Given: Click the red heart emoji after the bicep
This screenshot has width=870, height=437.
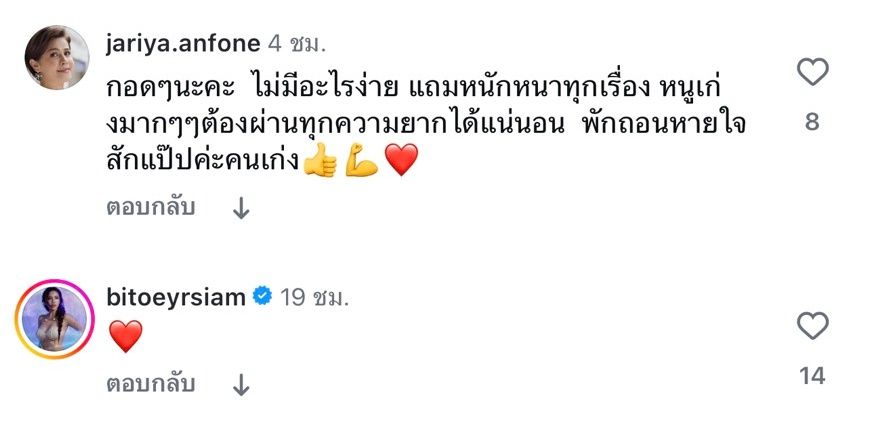Looking at the screenshot, I should coord(401,161).
